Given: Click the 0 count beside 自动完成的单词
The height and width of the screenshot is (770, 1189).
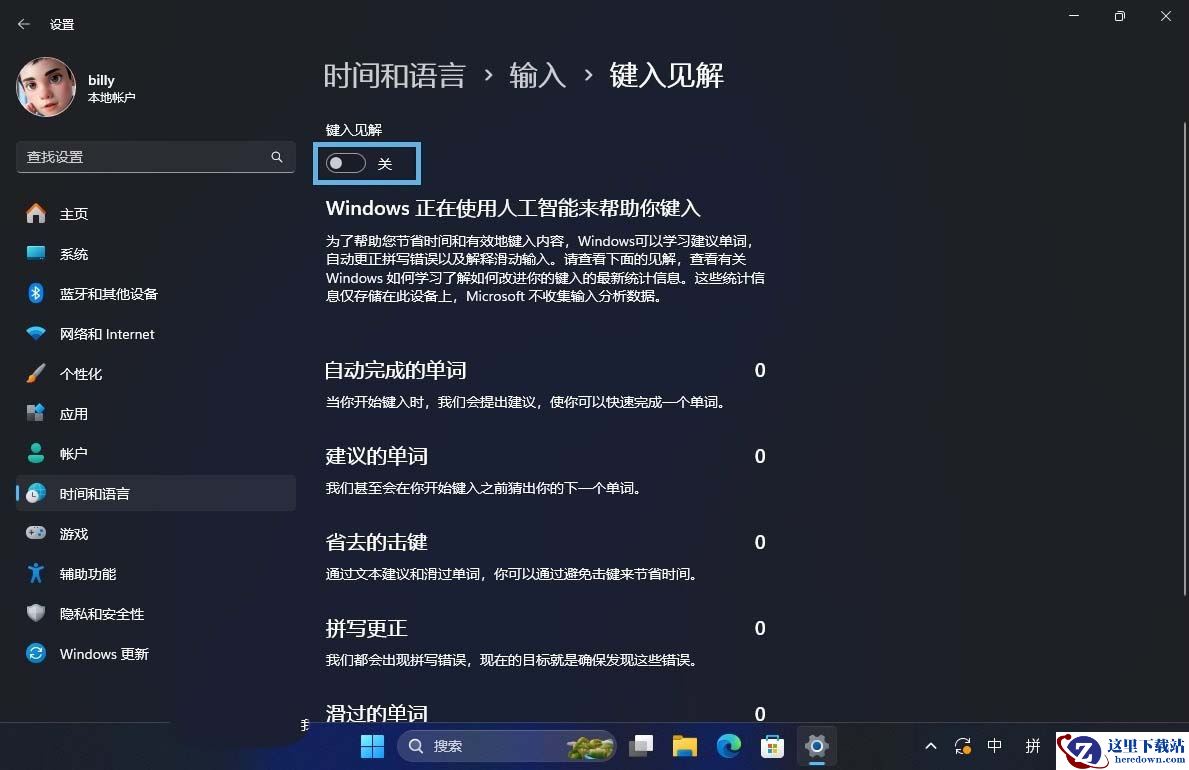Looking at the screenshot, I should coord(760,370).
